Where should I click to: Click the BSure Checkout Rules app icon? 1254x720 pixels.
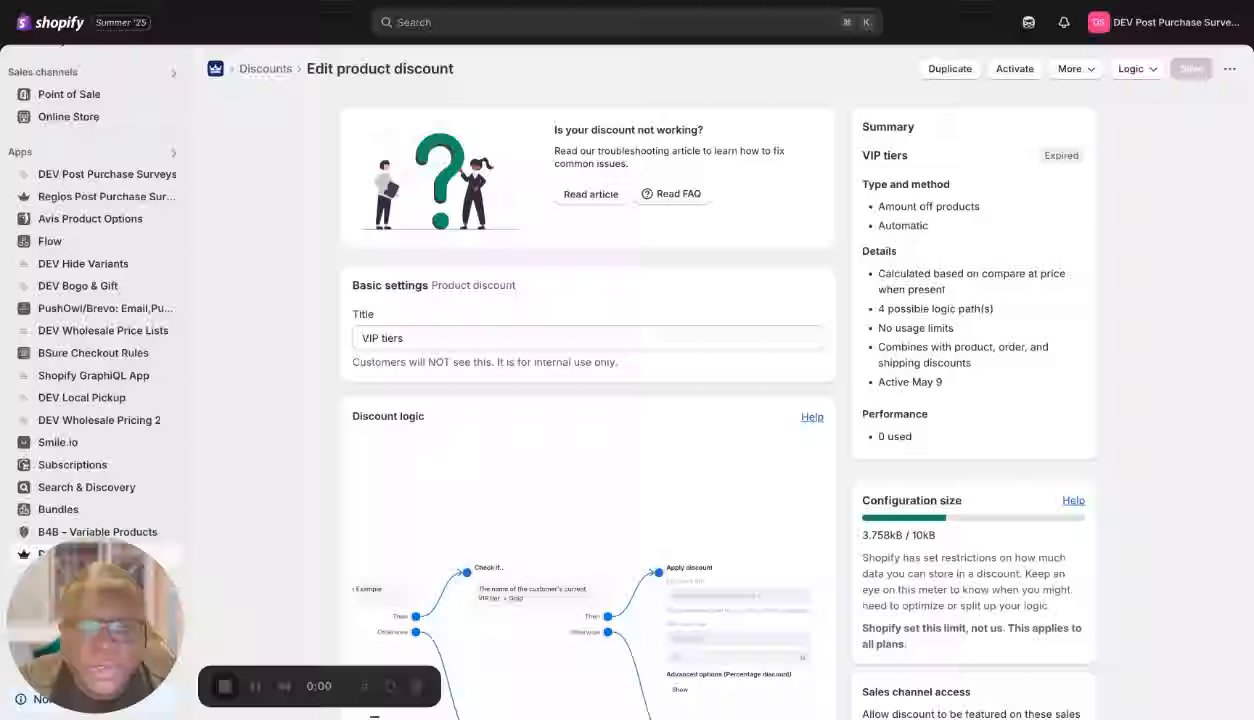tap(24, 353)
